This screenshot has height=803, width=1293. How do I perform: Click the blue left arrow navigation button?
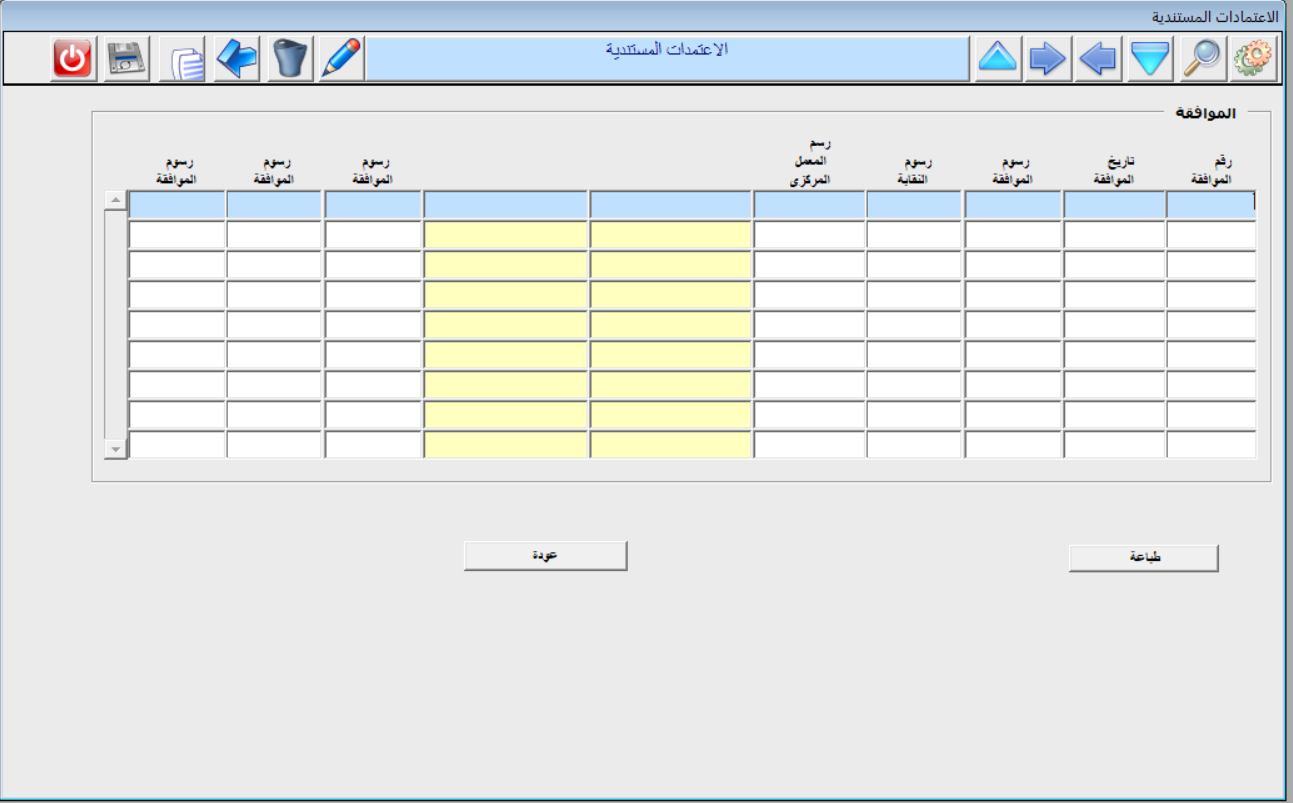[x=1098, y=60]
